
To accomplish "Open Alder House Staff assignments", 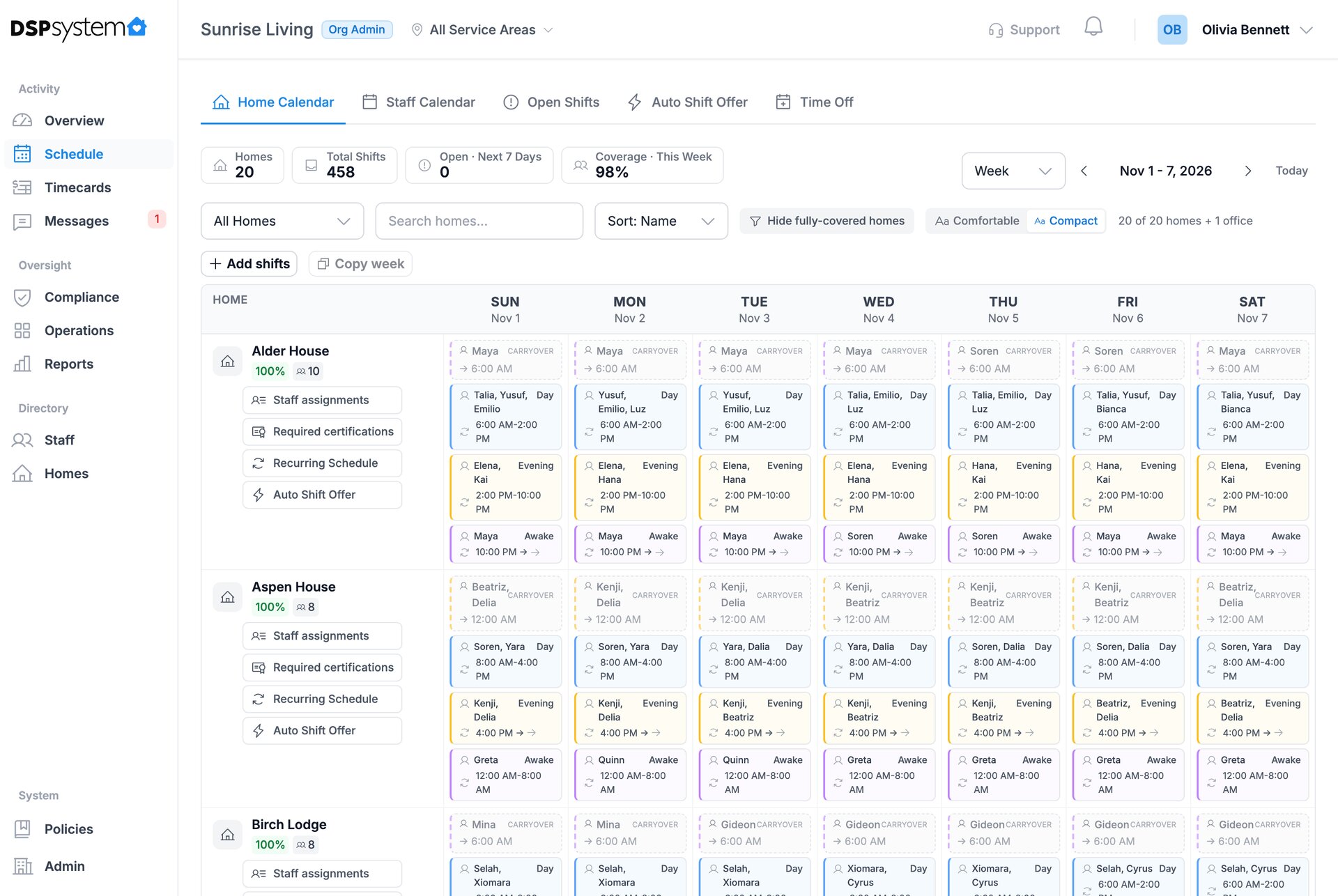I will click(x=322, y=400).
